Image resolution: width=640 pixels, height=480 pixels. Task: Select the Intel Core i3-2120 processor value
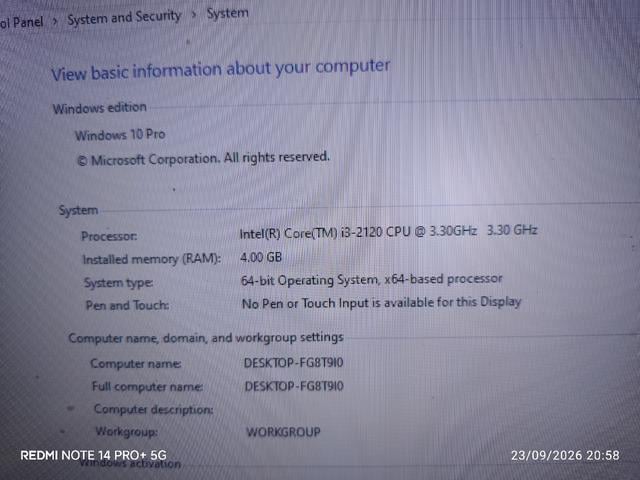pyautogui.click(x=388, y=232)
